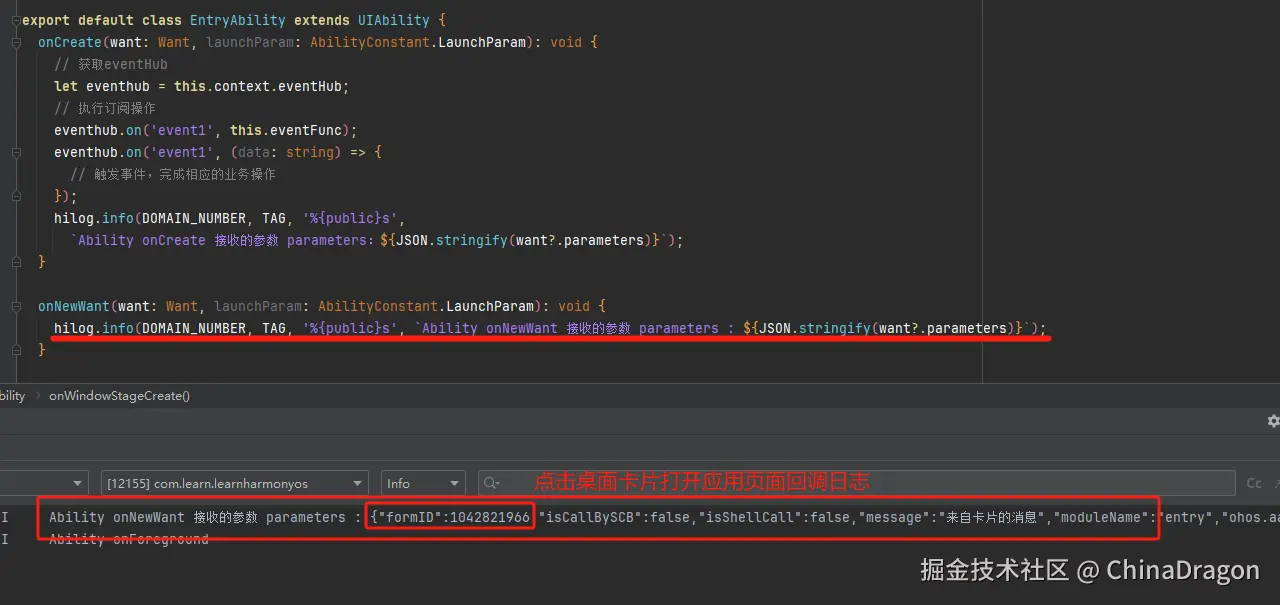Click the comment '// 触发事件，完成相应的业务操作'
The width and height of the screenshot is (1280, 605).
173,174
